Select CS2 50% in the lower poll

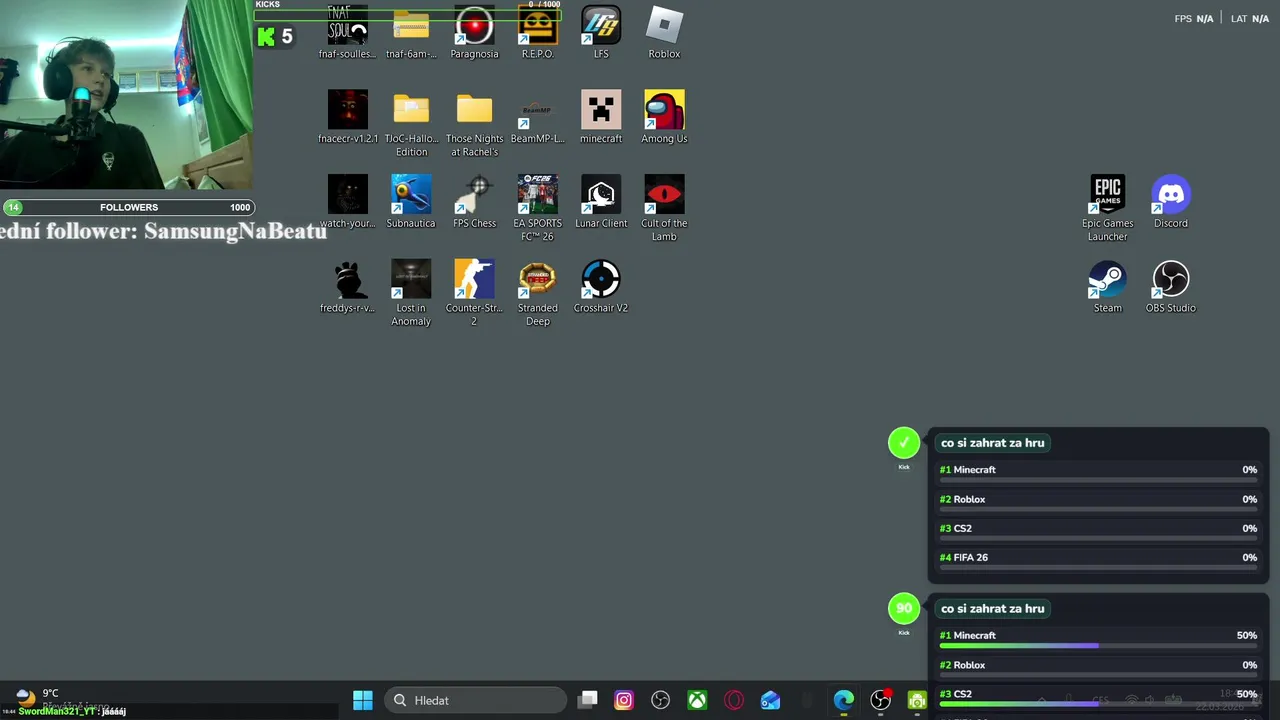(1098, 696)
